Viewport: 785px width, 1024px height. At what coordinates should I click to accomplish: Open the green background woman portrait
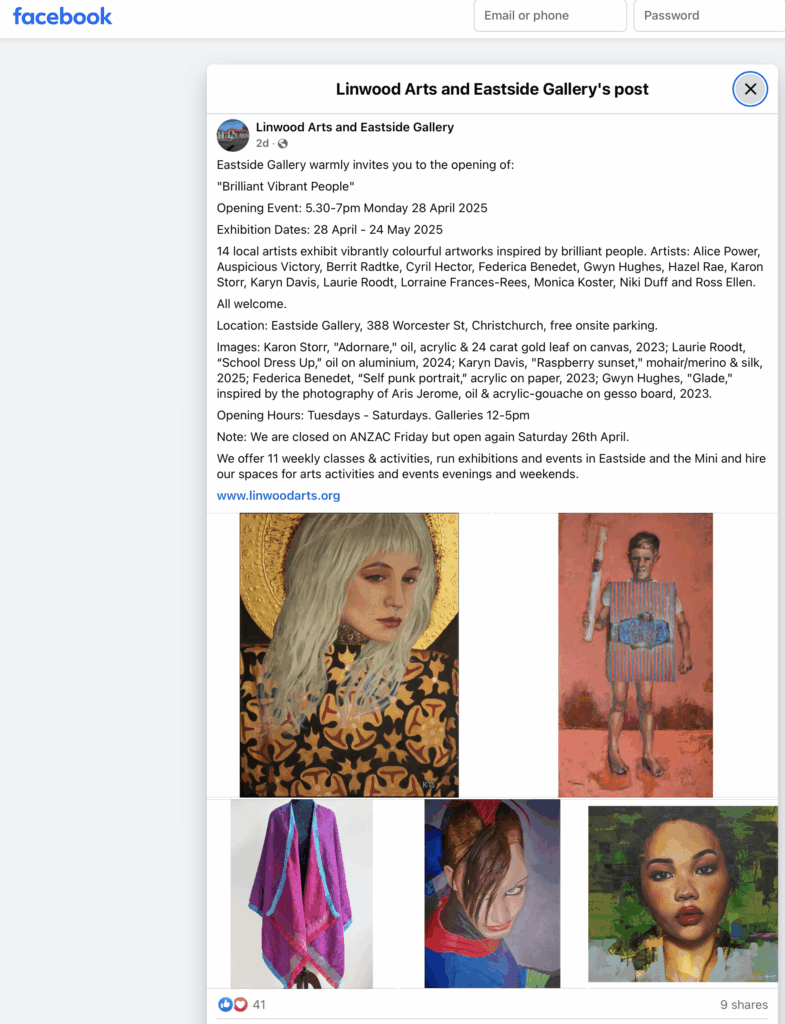[x=683, y=894]
